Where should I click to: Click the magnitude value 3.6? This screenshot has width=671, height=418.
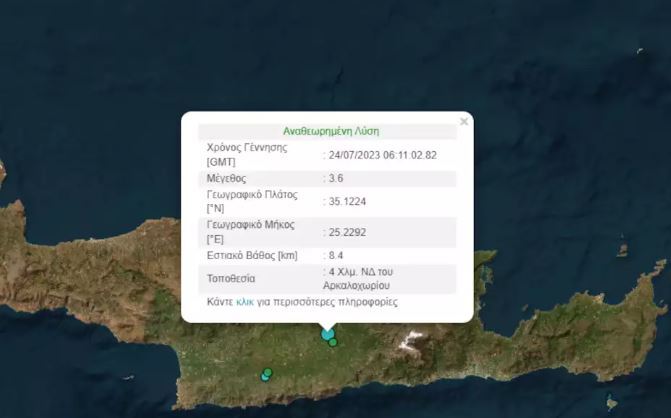tap(337, 178)
